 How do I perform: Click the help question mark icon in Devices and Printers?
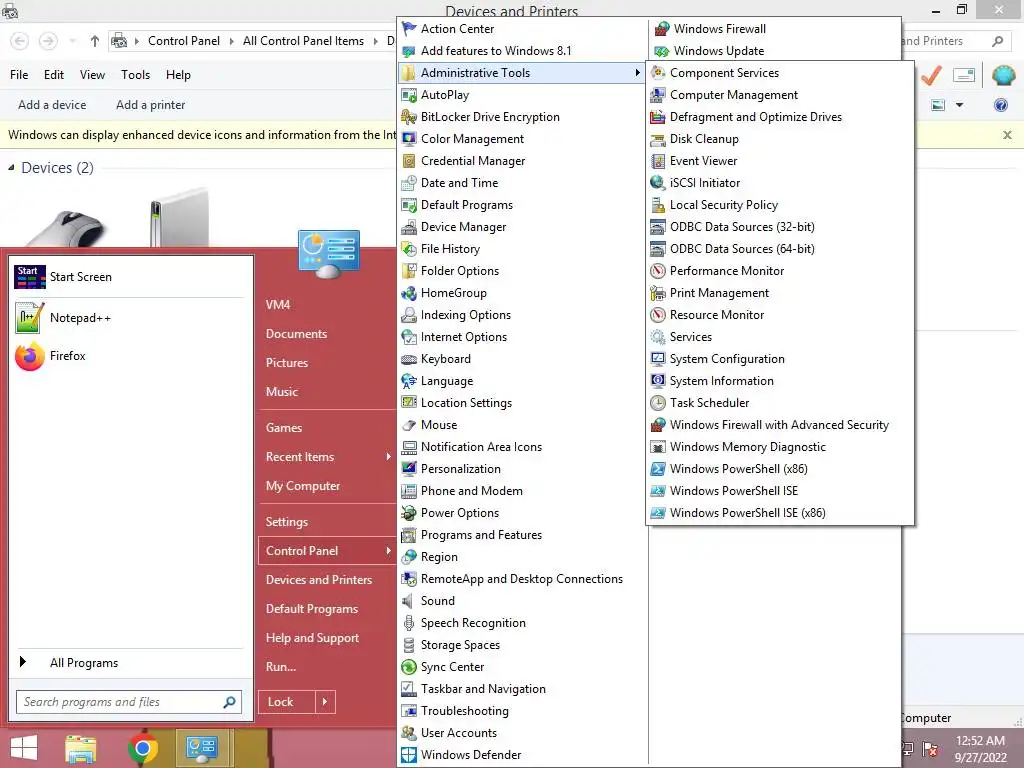[1000, 105]
